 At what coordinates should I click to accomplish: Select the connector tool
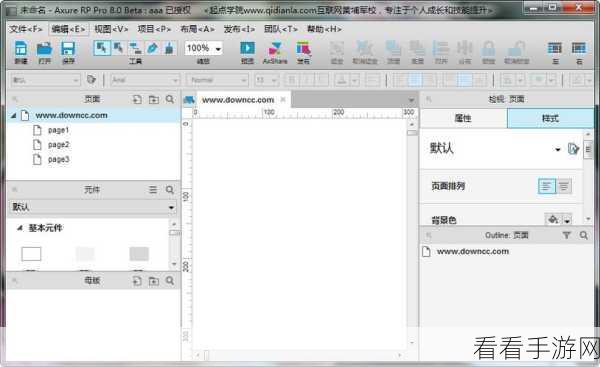point(135,48)
